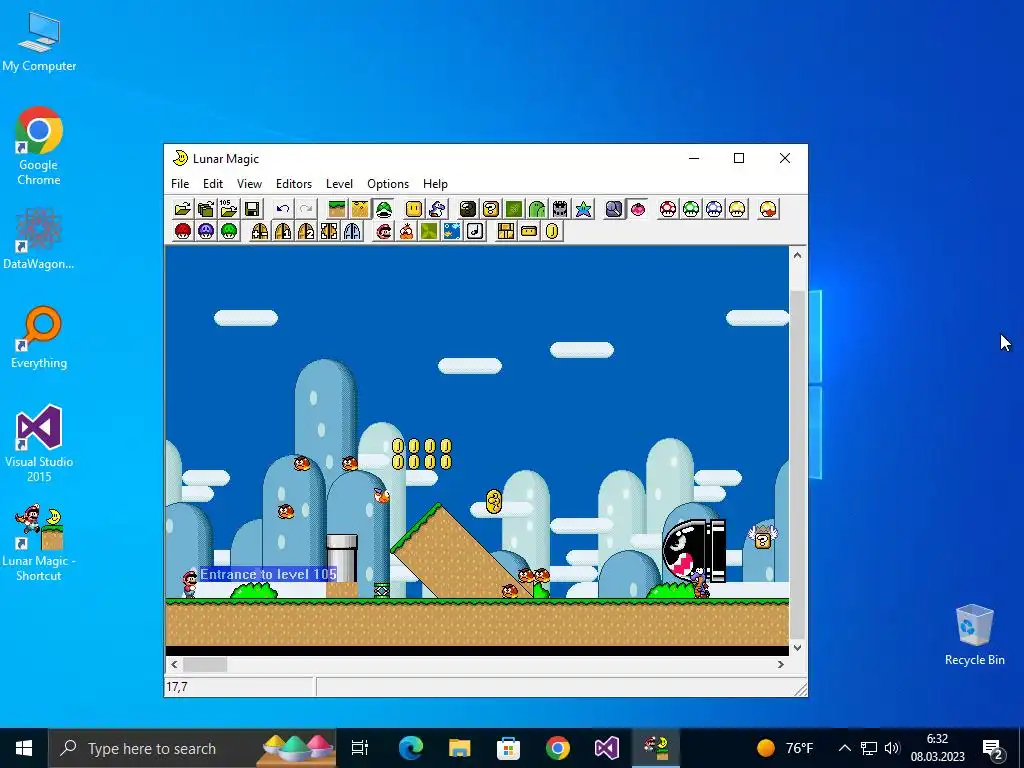Click the black Bullet Bill toolbar icon

click(468, 209)
